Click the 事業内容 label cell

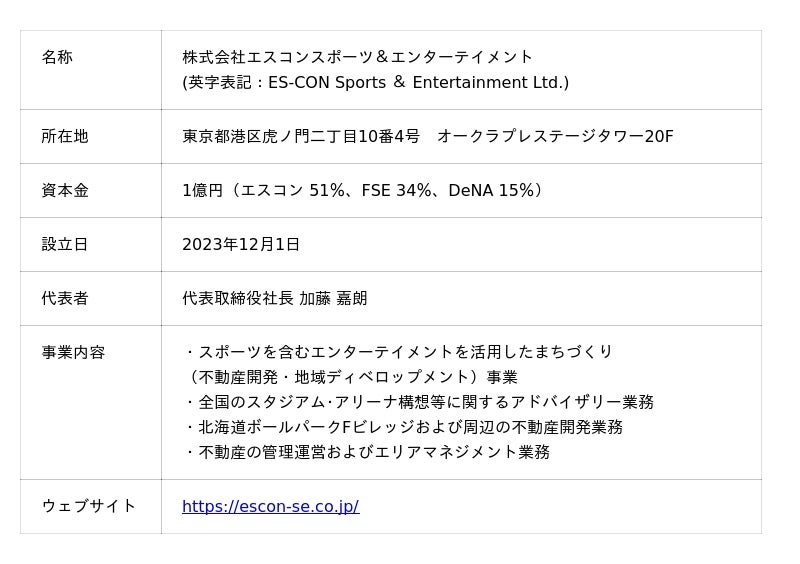pos(73,352)
